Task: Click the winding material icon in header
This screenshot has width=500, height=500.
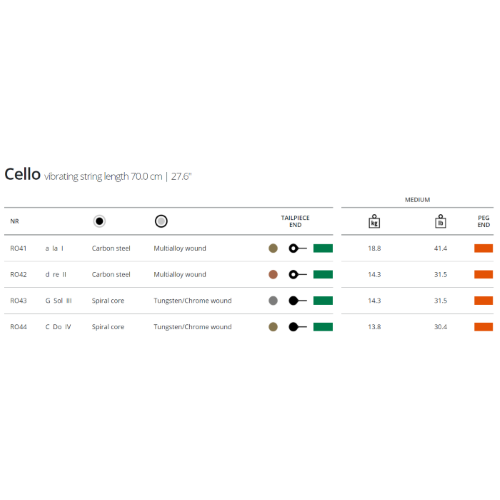Action: click(x=161, y=221)
